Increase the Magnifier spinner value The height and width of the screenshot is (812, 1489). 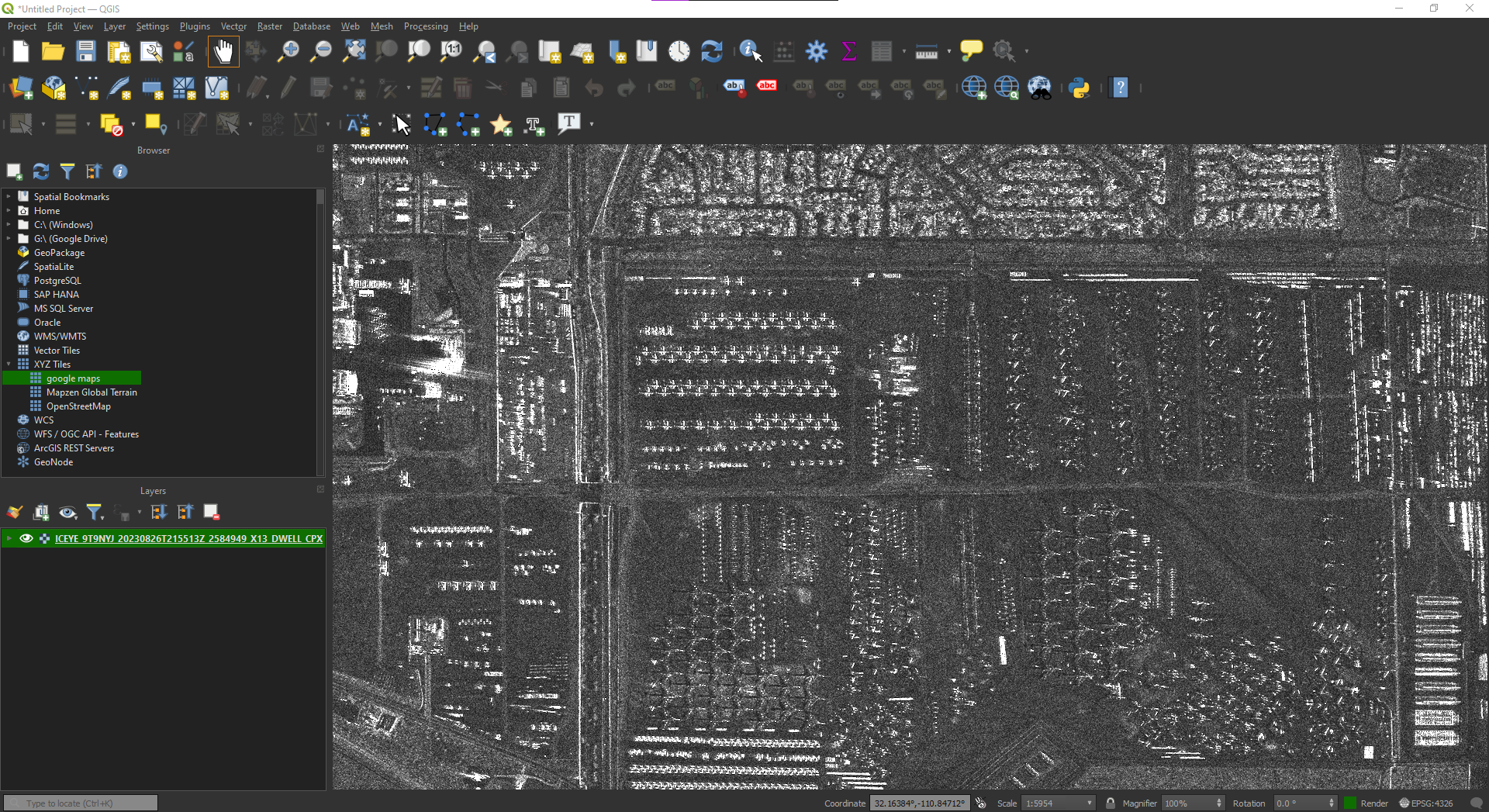[x=1219, y=800]
